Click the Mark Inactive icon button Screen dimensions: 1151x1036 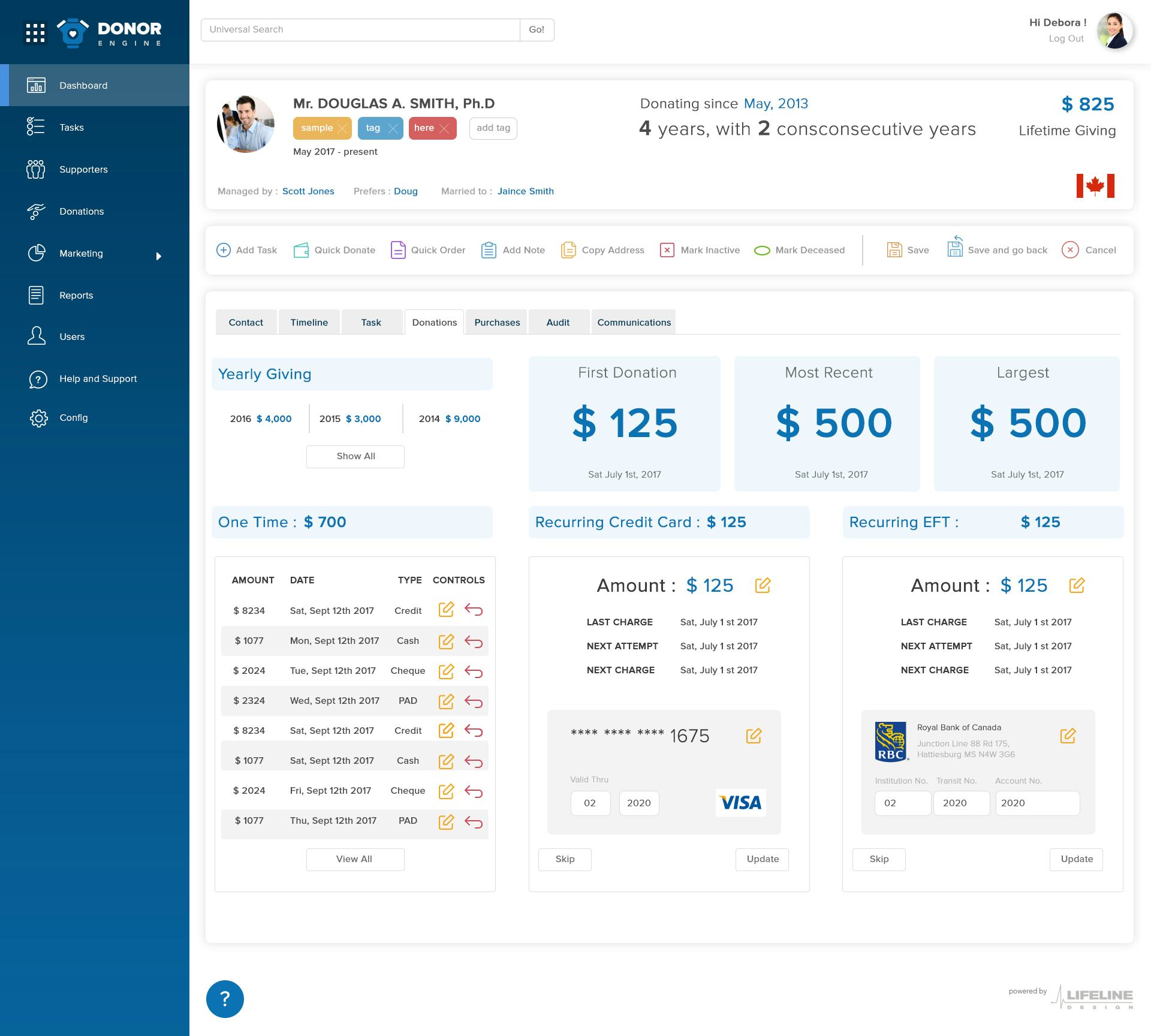[665, 249]
